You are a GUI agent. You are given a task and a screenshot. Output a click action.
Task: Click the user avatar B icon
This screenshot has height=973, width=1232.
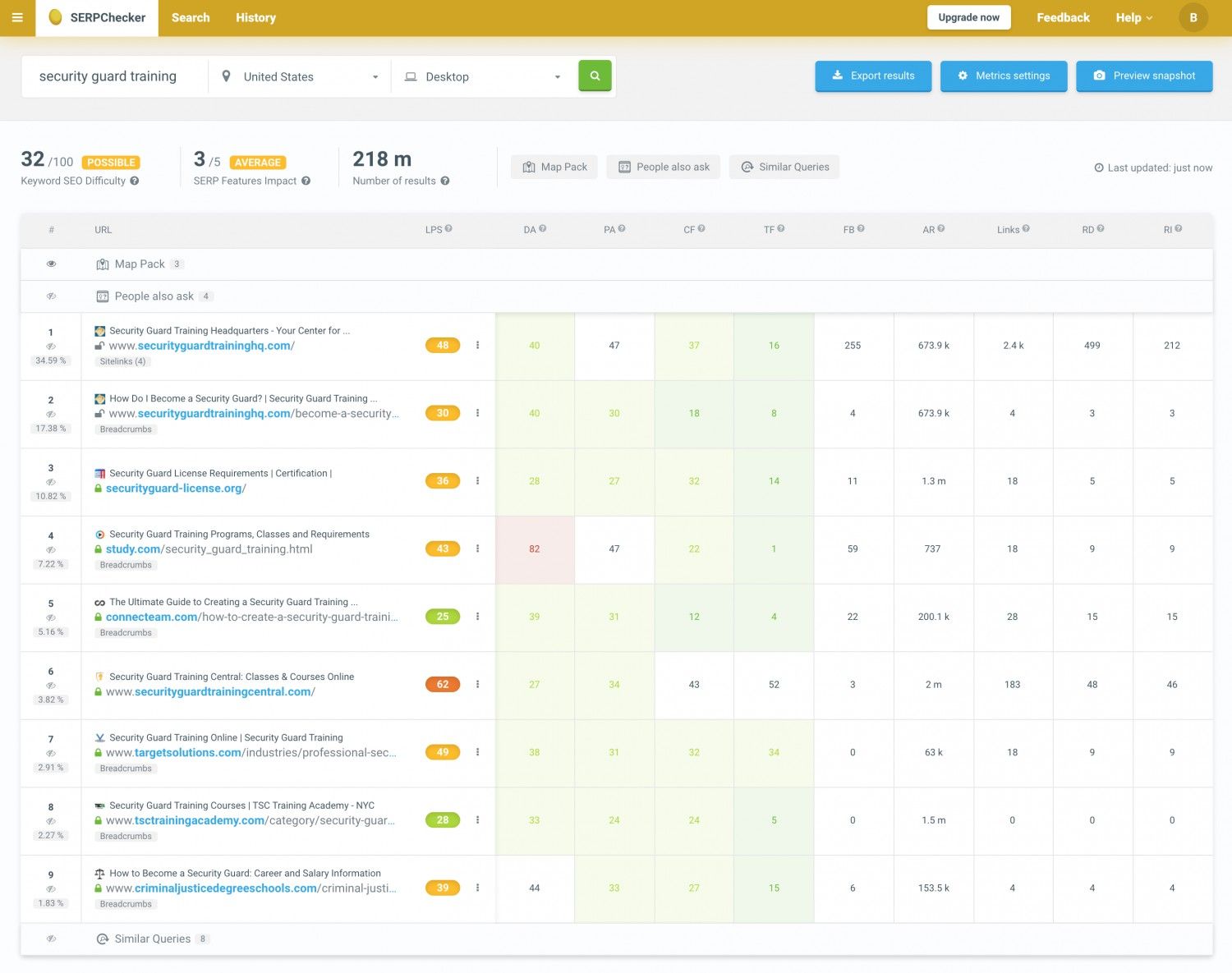[1193, 17]
